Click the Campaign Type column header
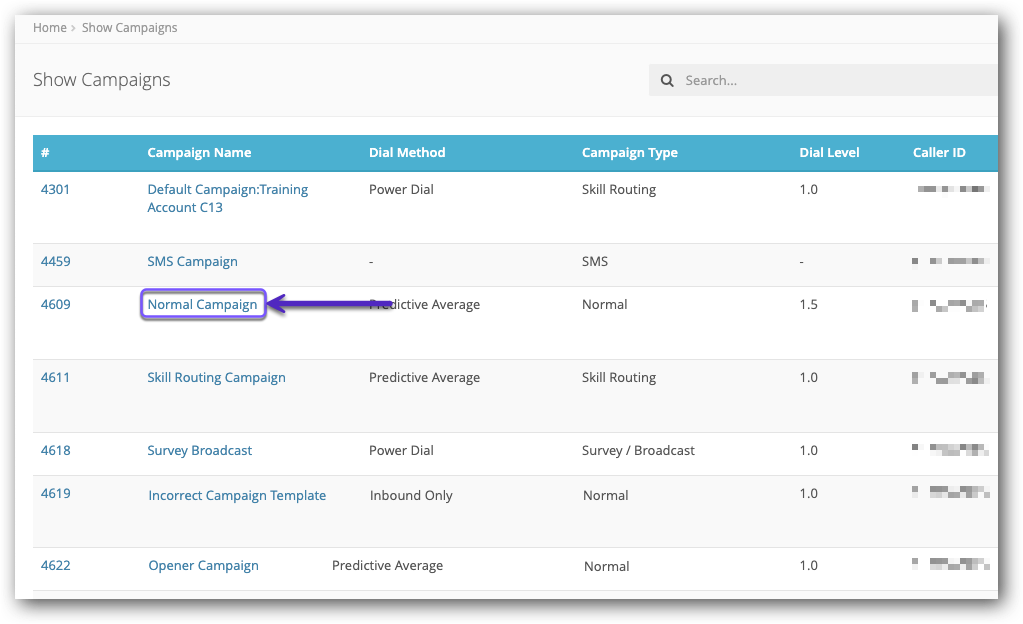This screenshot has height=624, width=1023. point(629,153)
